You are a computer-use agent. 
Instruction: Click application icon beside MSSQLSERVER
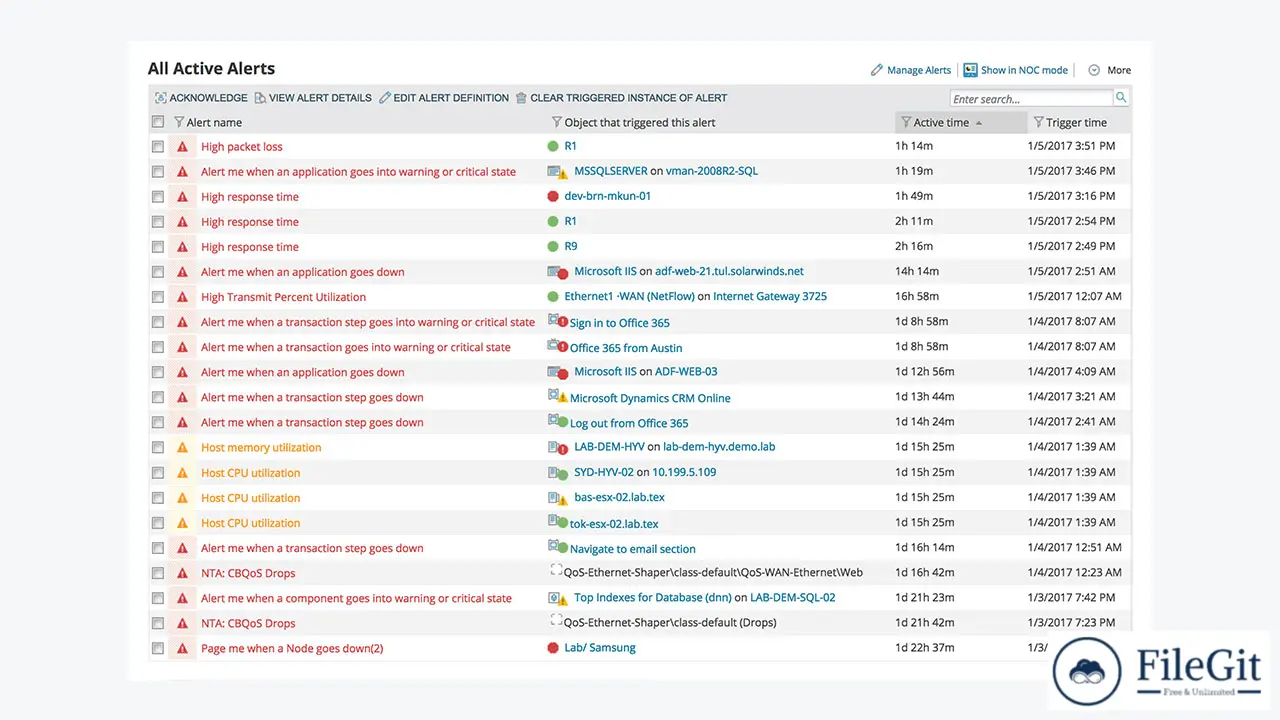pyautogui.click(x=558, y=172)
